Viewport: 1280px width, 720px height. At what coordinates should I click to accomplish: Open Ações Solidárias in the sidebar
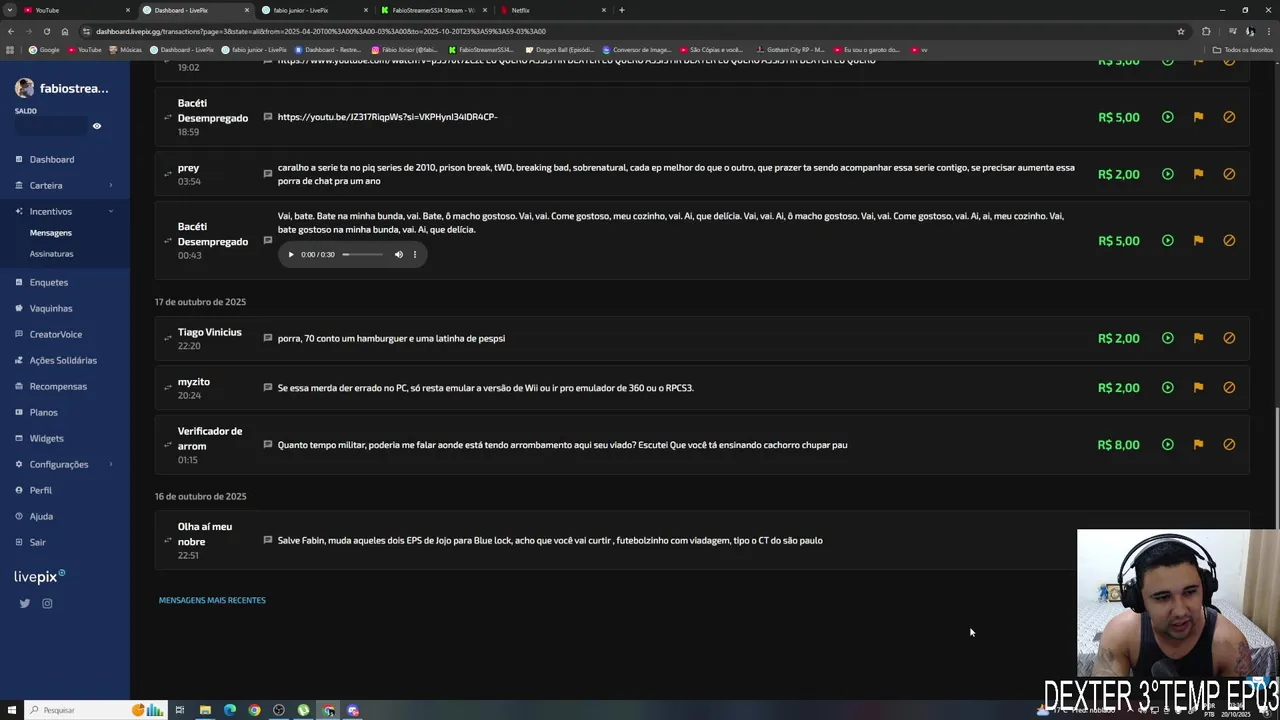point(65,360)
